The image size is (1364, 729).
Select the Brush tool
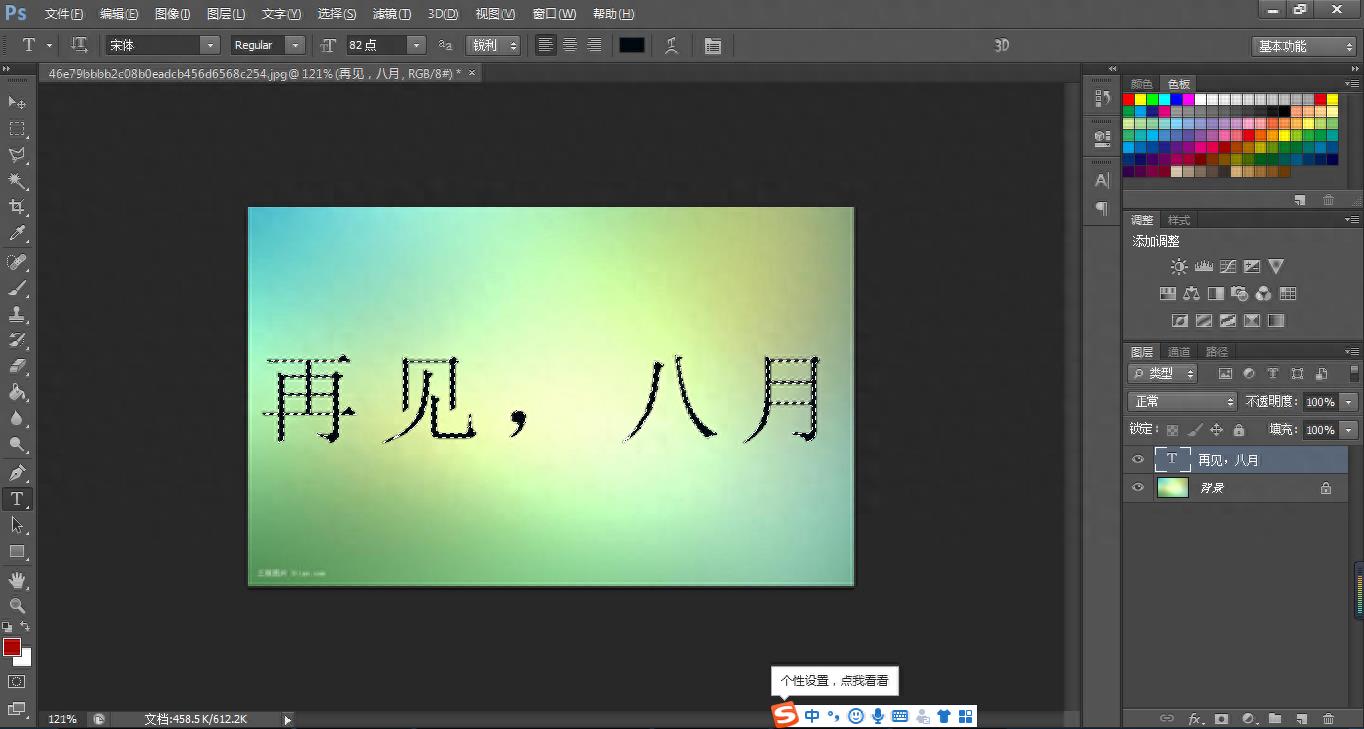(x=17, y=288)
